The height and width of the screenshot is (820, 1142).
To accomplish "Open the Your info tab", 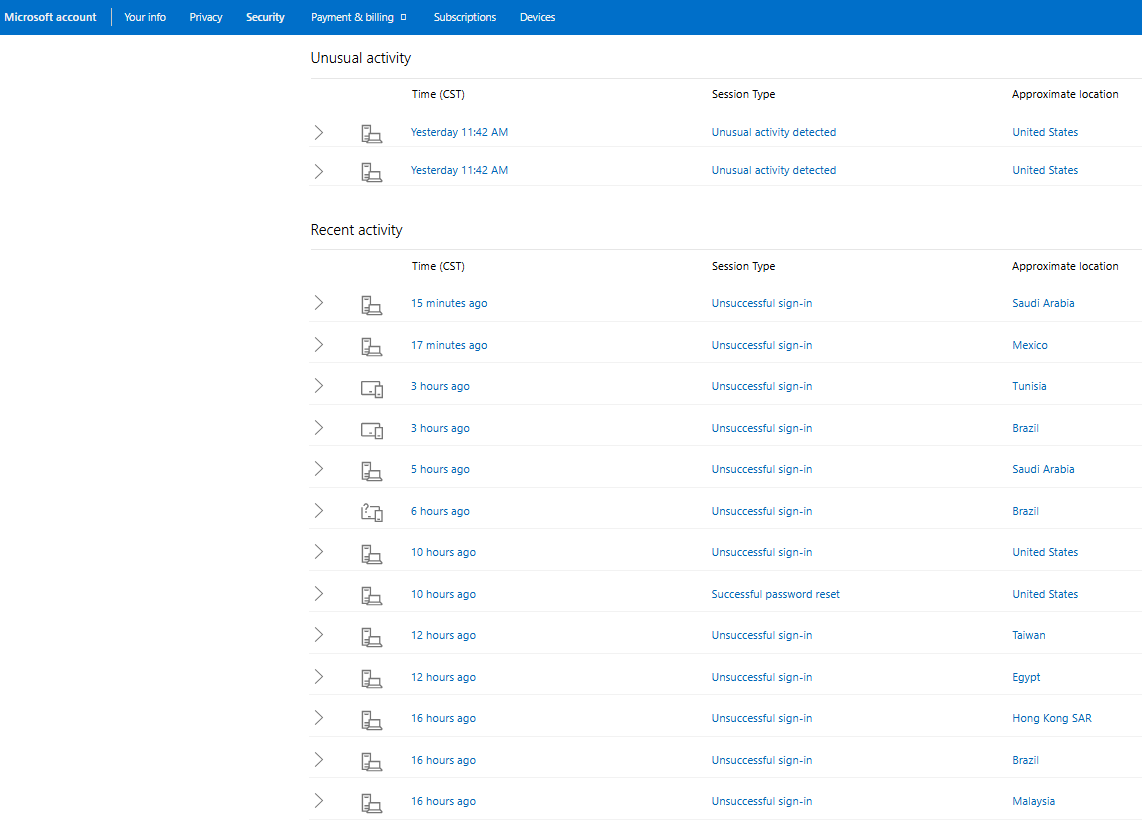I will click(x=145, y=17).
